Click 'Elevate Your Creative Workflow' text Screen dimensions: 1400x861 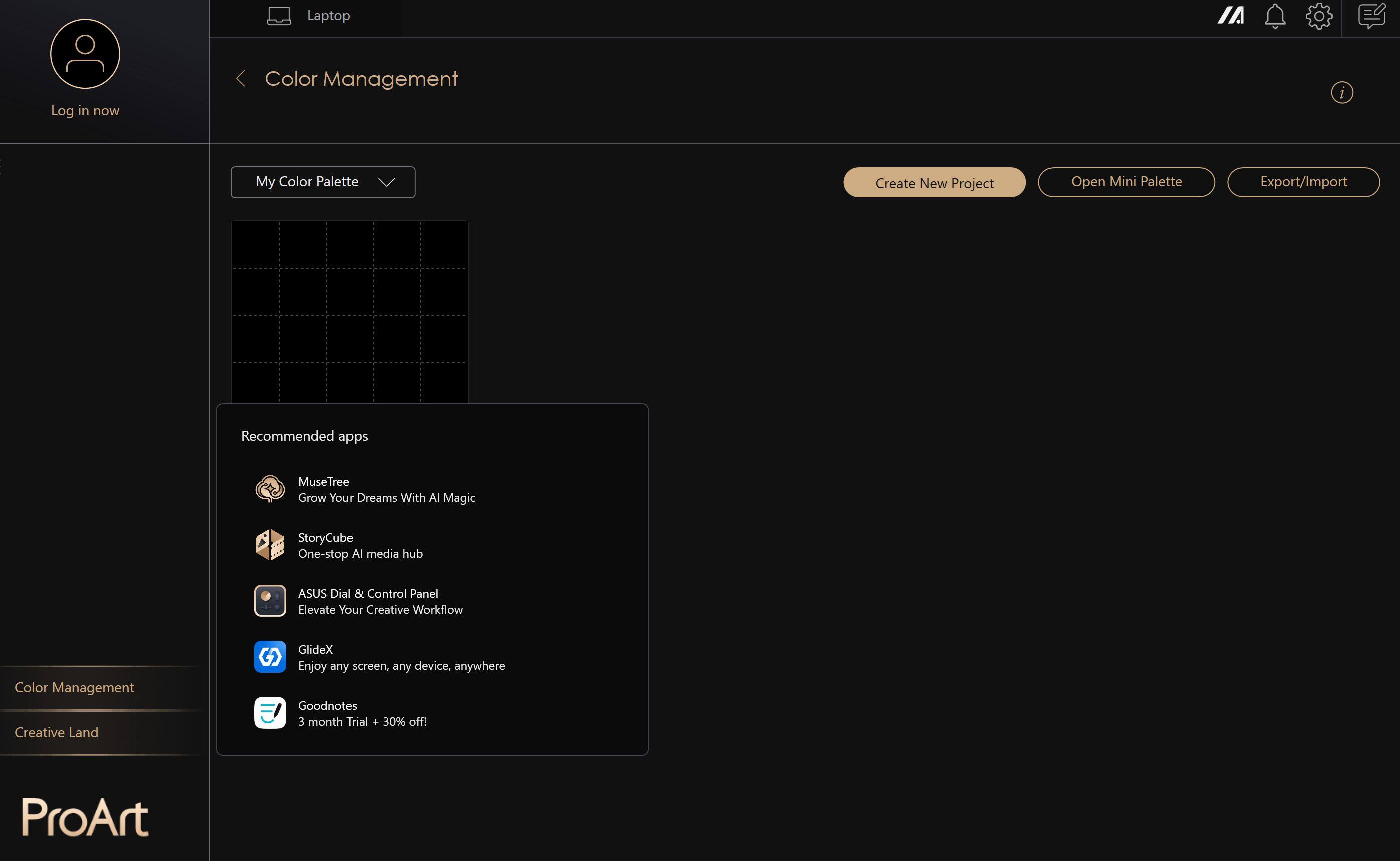(x=381, y=610)
